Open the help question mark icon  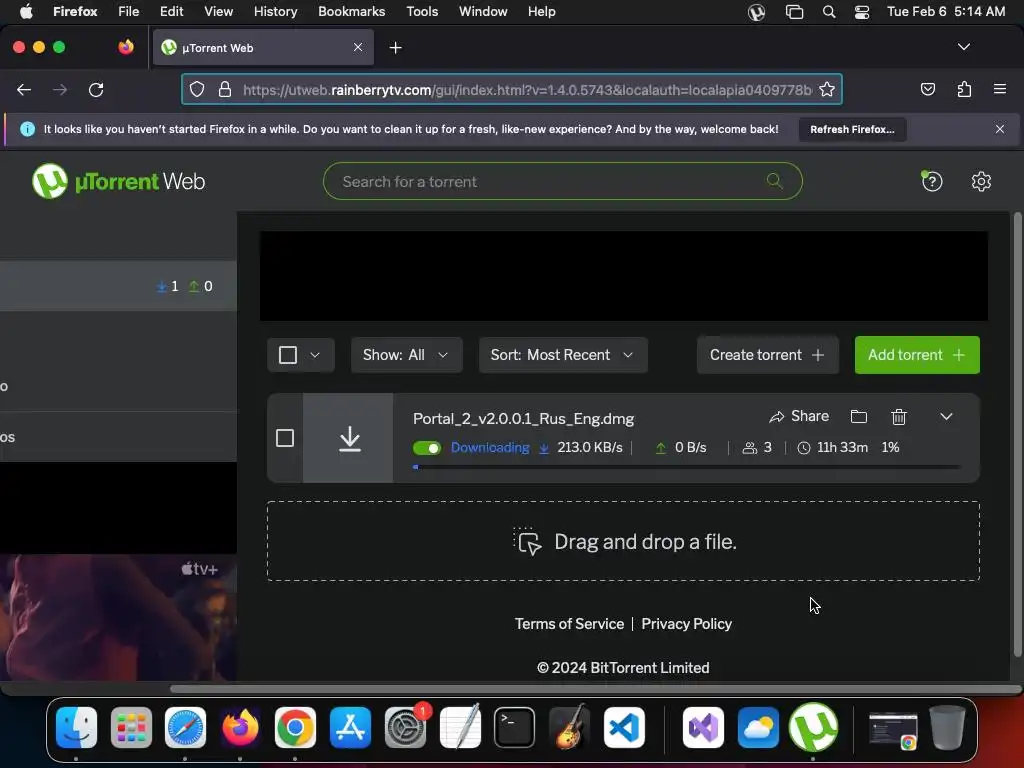pos(932,181)
